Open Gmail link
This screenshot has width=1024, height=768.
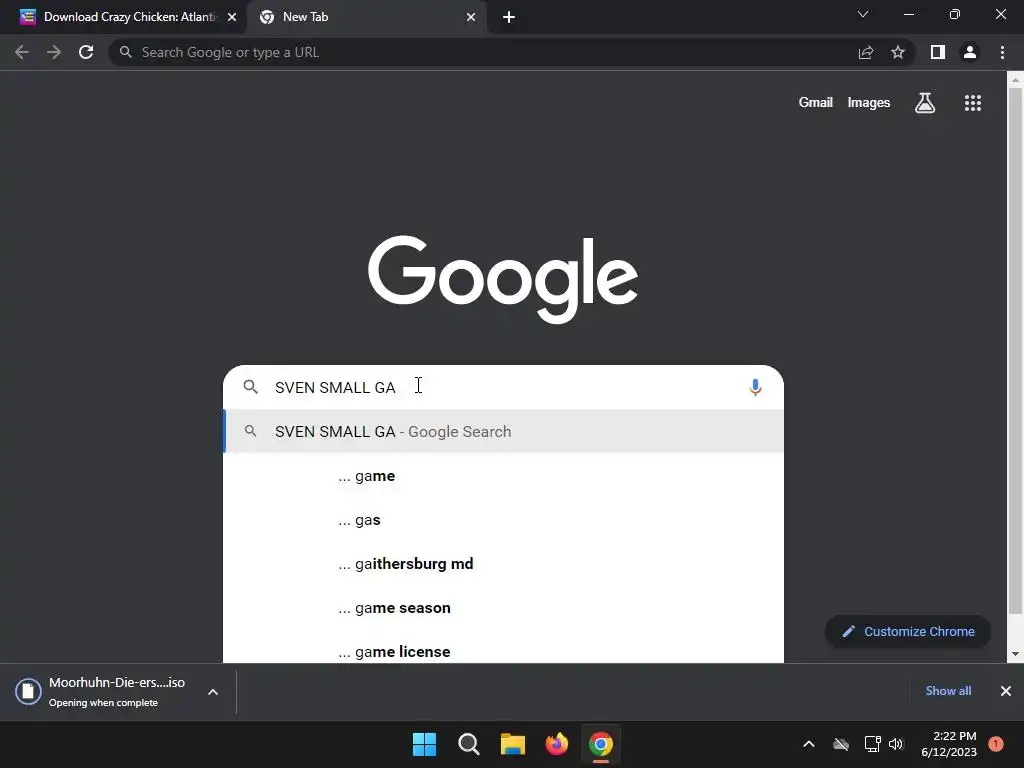tap(816, 103)
